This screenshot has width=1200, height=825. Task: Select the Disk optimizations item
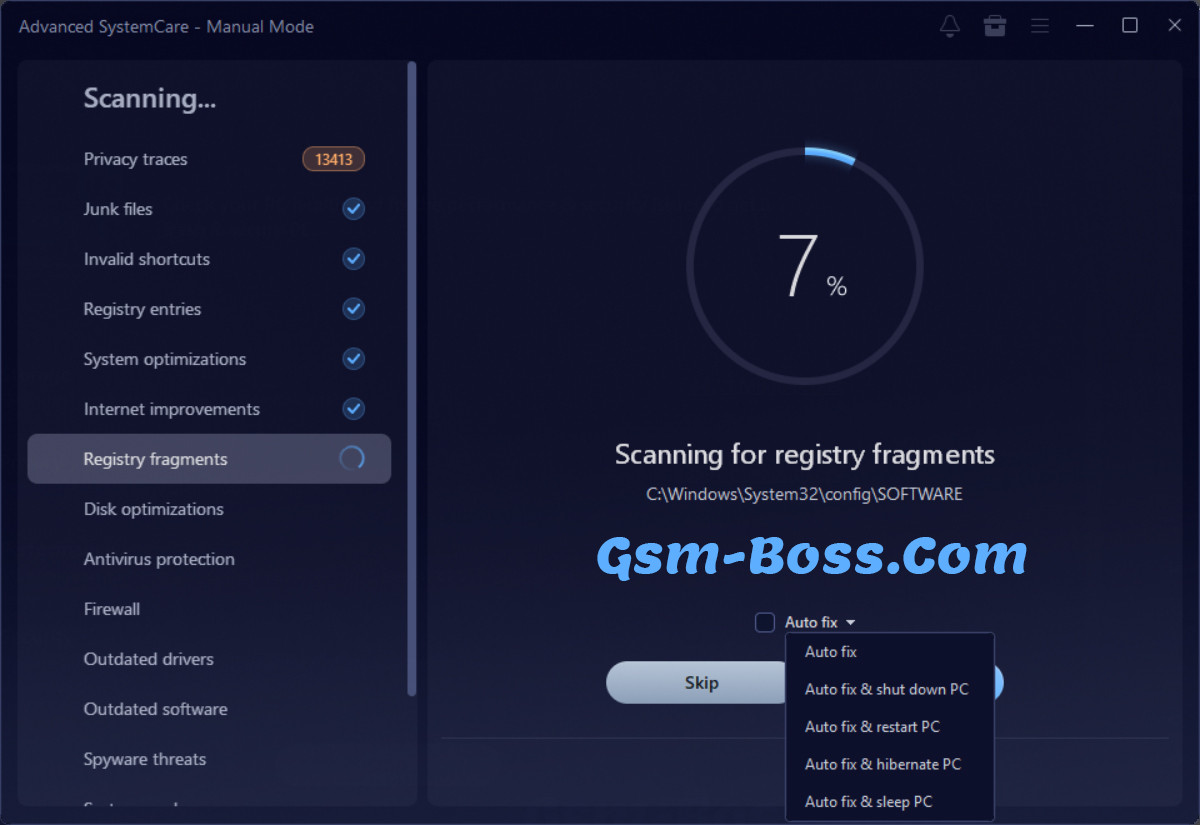point(154,509)
